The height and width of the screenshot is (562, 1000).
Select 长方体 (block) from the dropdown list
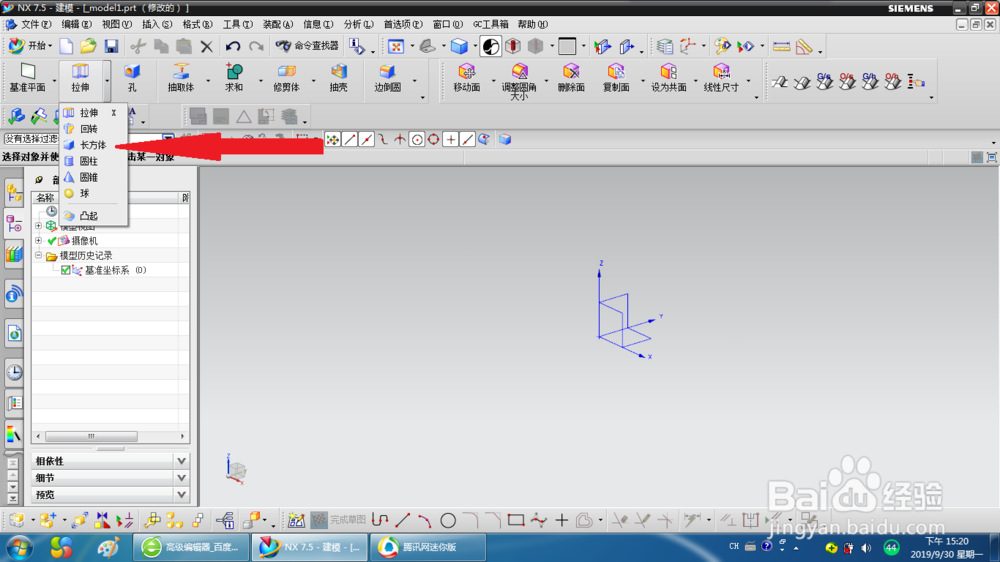[93, 145]
